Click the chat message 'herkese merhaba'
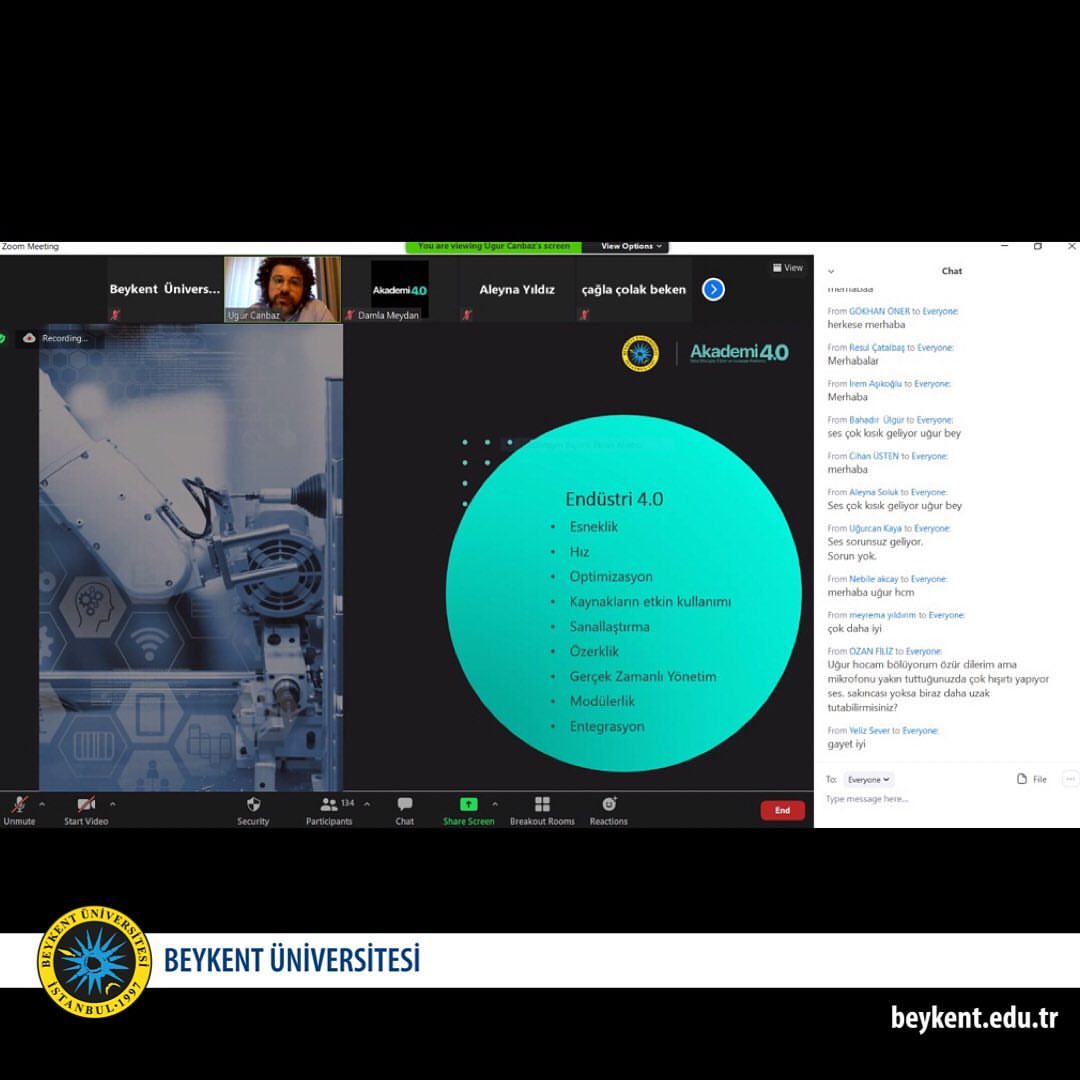Screen dimensions: 1080x1080 point(866,324)
